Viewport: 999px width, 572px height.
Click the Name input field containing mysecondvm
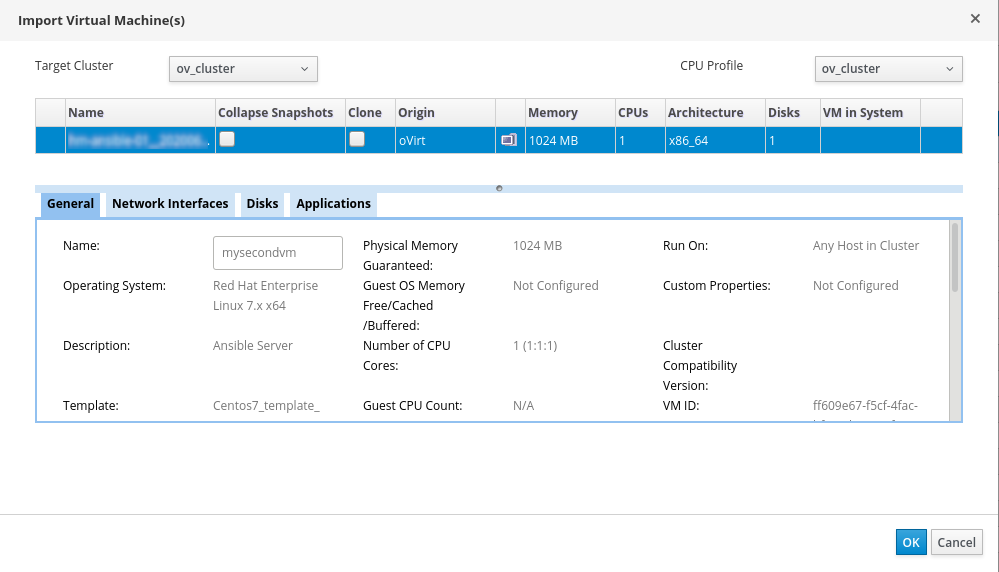[x=278, y=253]
